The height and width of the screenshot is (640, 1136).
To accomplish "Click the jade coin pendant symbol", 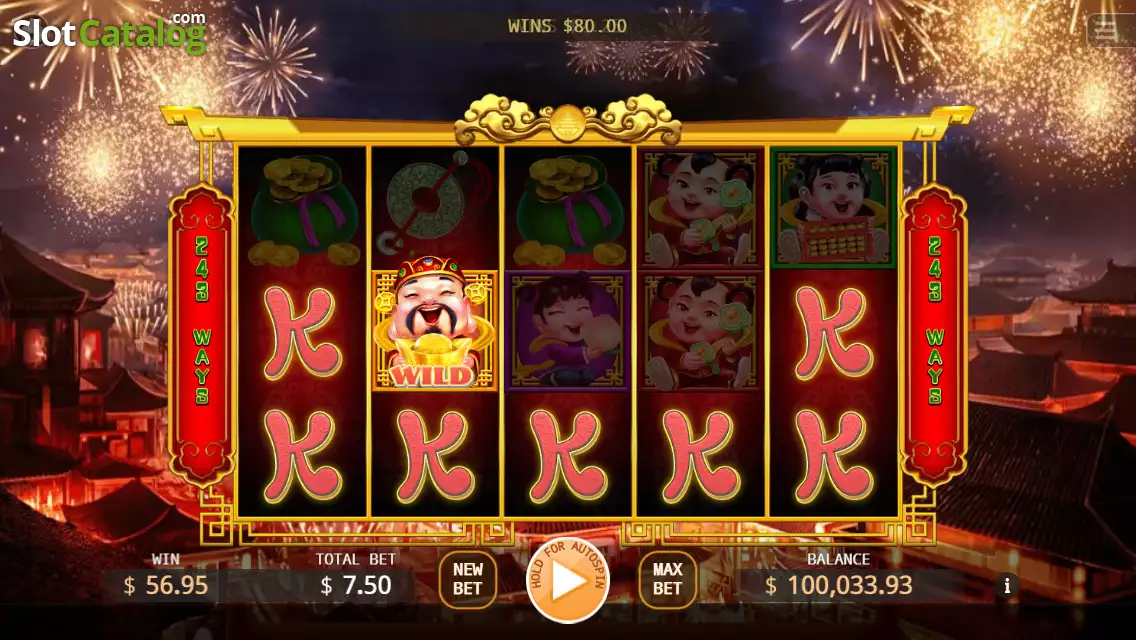I will click(x=435, y=205).
